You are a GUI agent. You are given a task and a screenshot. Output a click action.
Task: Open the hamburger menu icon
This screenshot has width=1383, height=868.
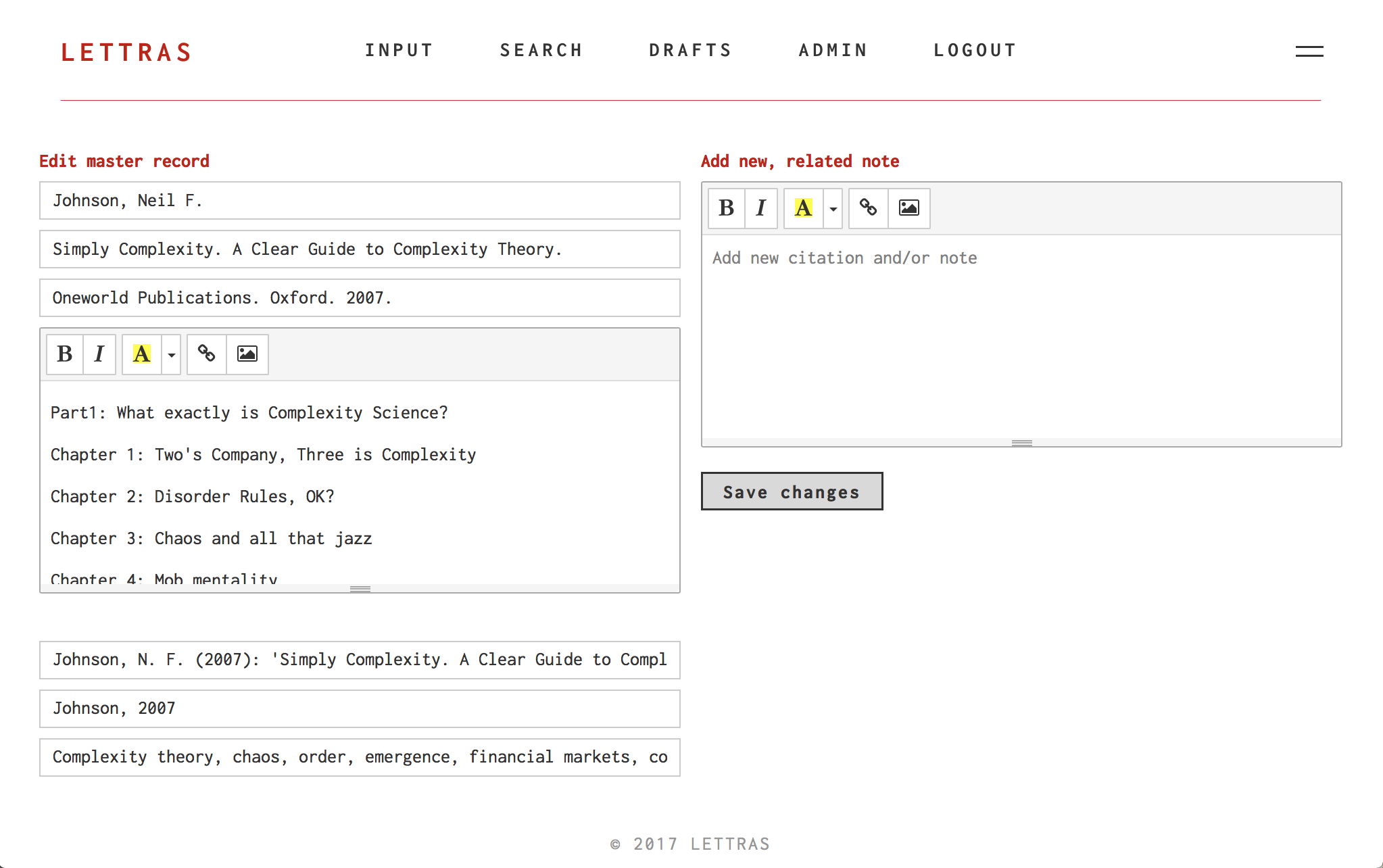[1309, 51]
